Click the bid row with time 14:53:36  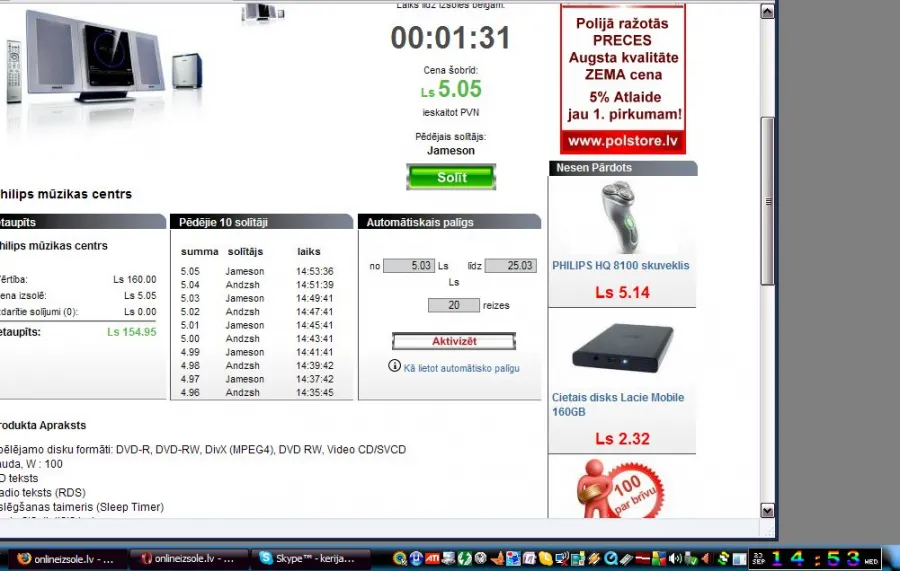[257, 271]
